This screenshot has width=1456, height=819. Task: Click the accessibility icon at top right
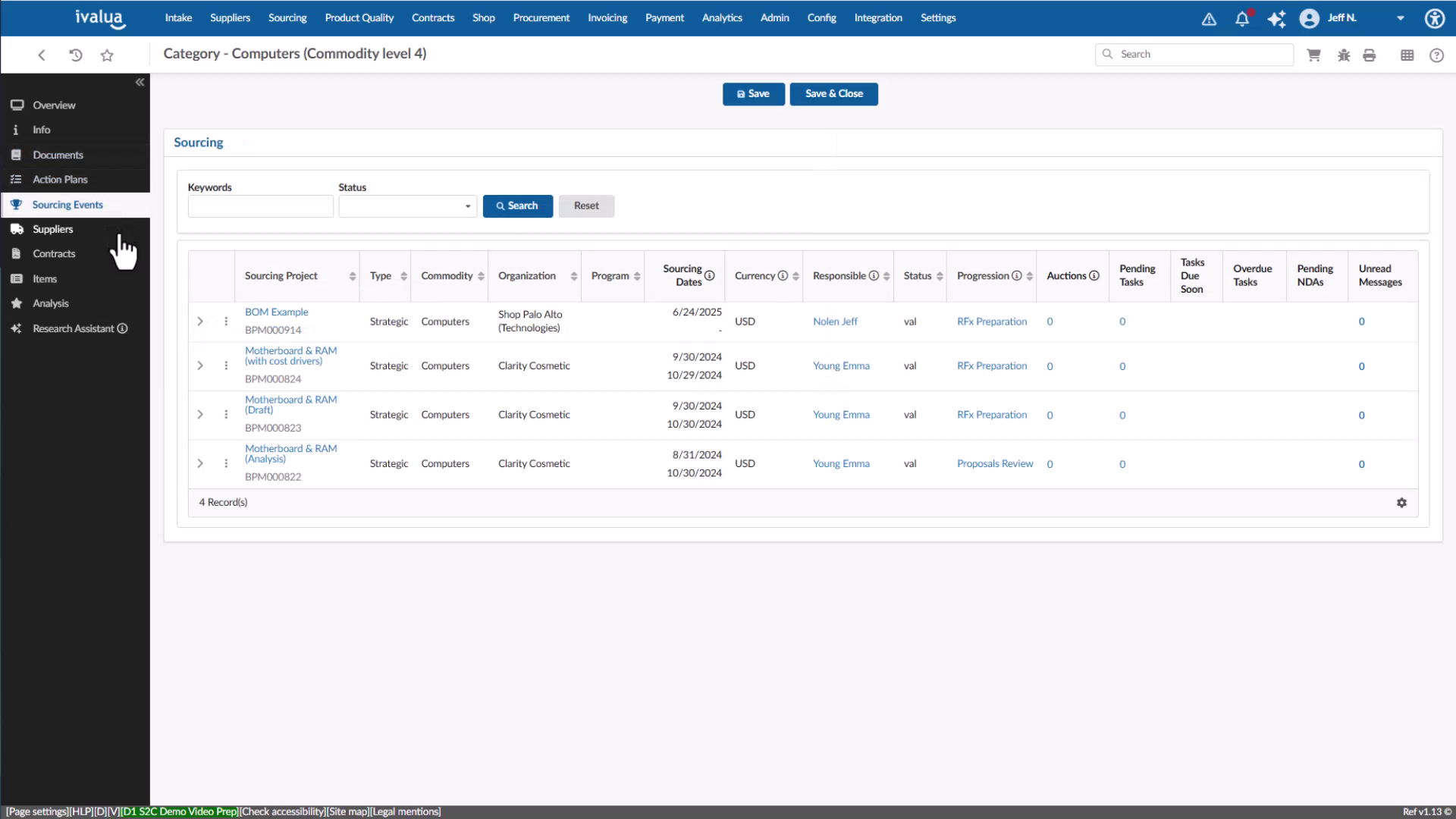1434,18
